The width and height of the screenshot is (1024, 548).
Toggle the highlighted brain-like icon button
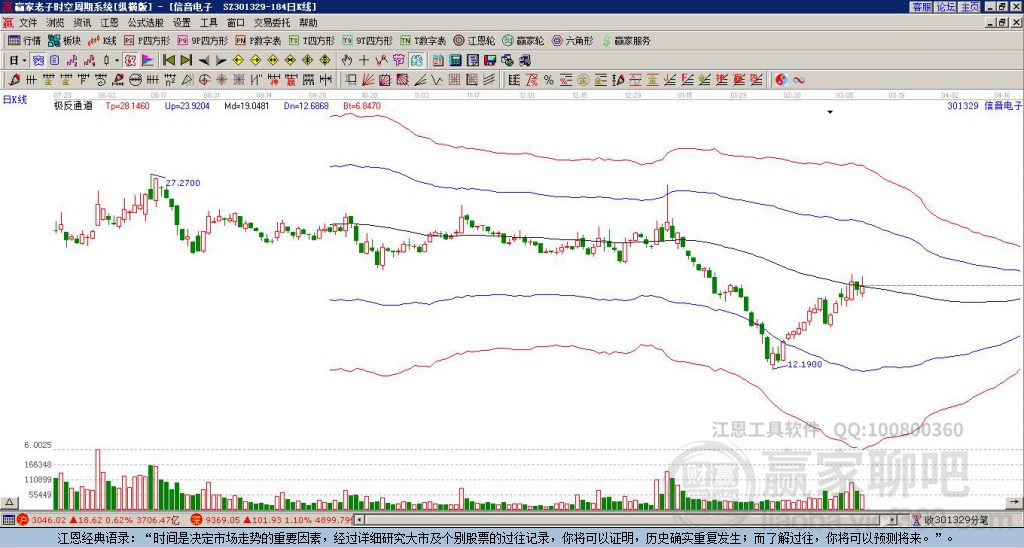(417, 61)
